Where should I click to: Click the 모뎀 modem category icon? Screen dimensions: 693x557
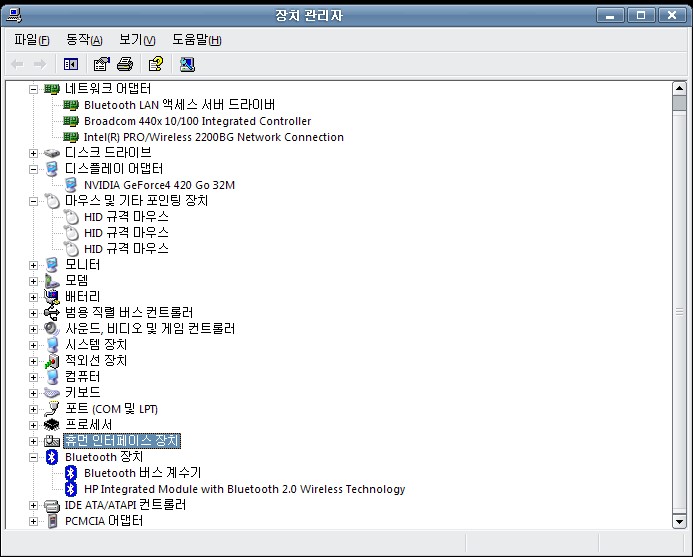(52, 281)
